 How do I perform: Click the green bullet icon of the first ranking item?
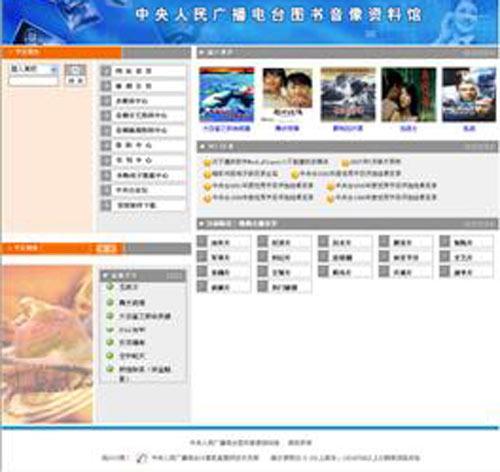[110, 287]
